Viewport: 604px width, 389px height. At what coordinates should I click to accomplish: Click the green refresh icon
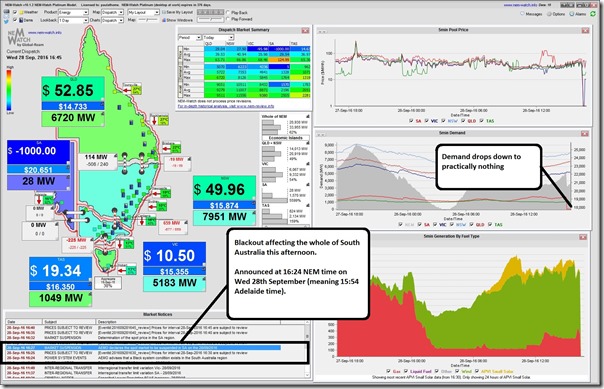593,13
